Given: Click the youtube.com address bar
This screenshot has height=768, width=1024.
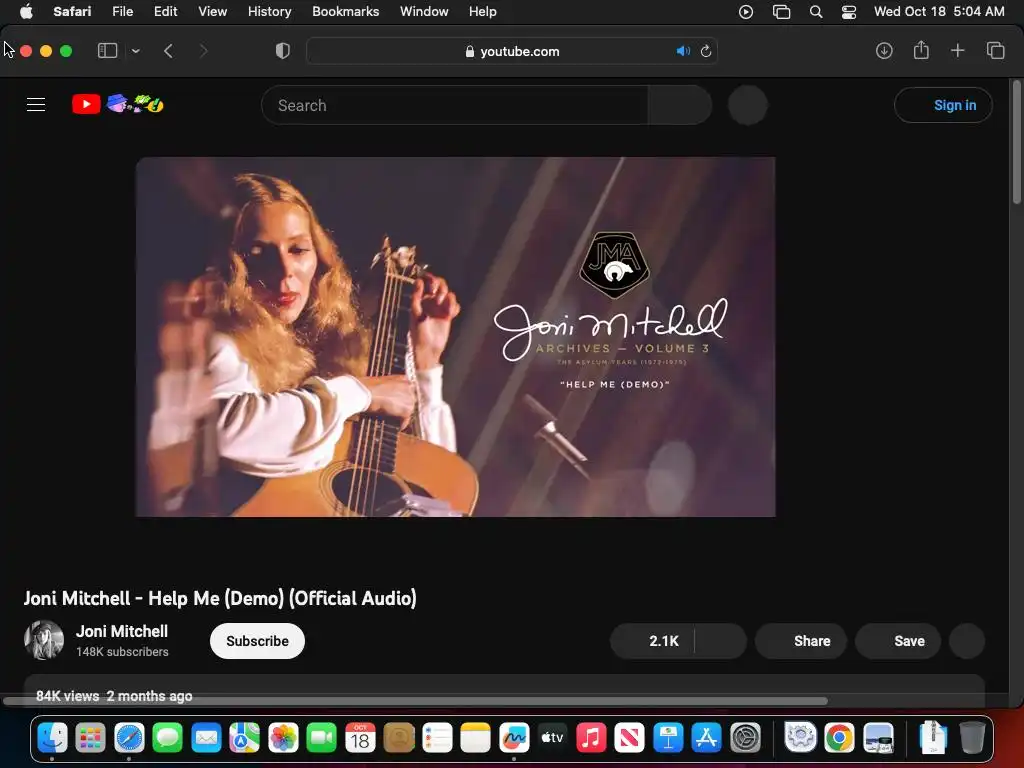Looking at the screenshot, I should pos(512,51).
